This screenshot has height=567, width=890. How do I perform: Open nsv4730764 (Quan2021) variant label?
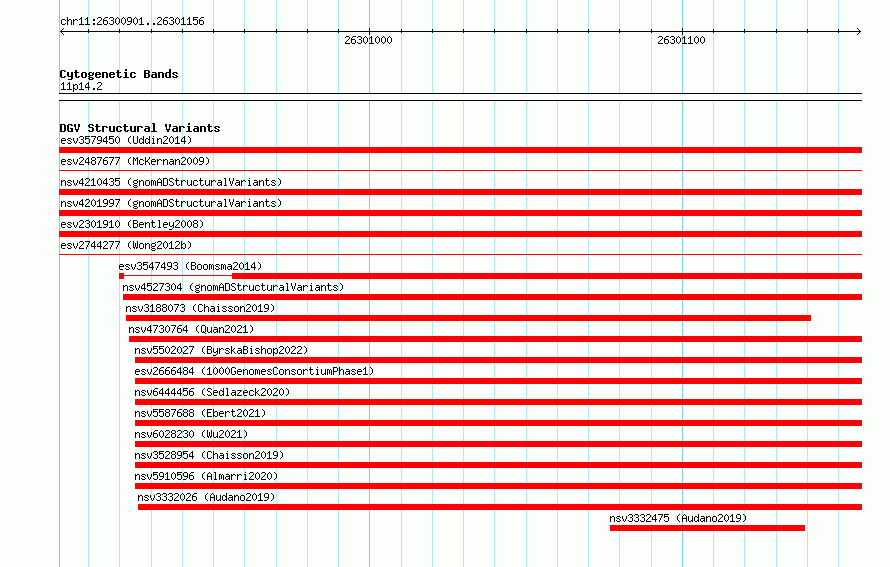coord(191,329)
